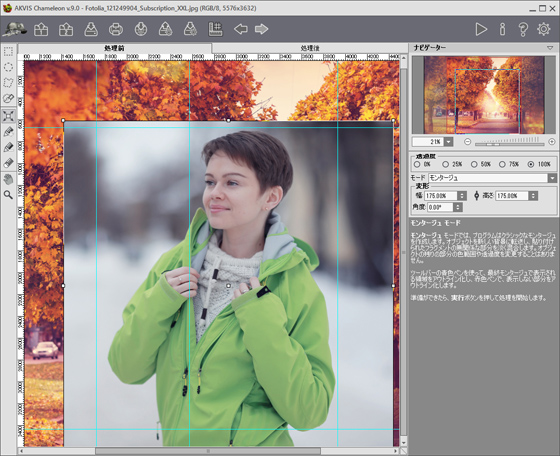This screenshot has width=560, height=456.
Task: Click the open background image icon
Action: tap(41, 29)
